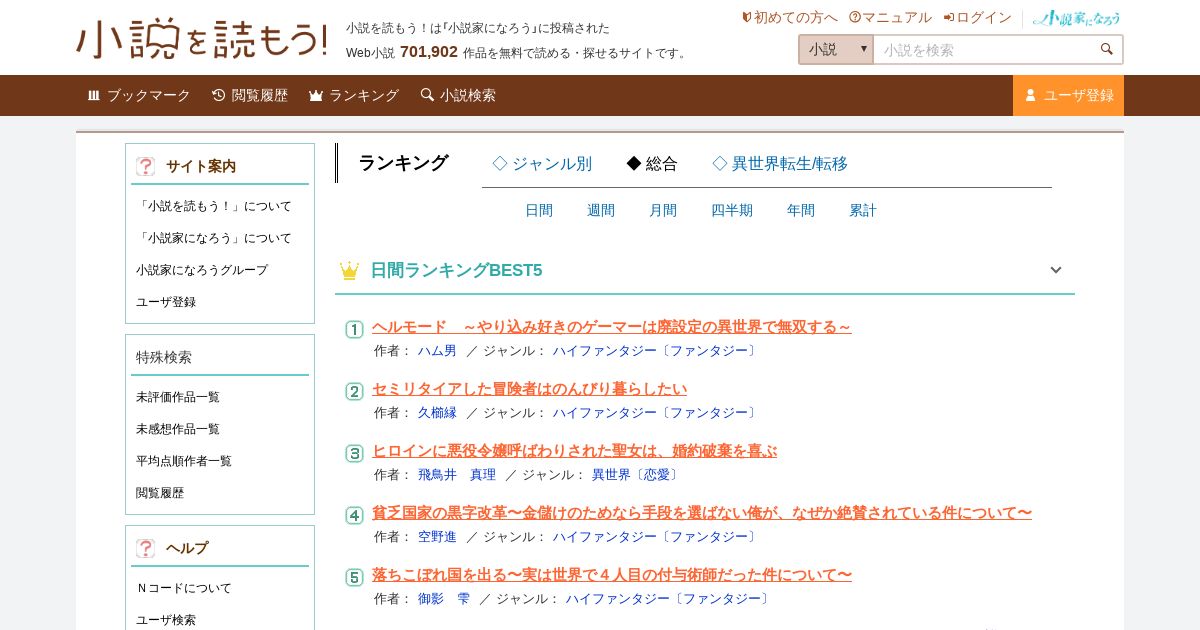Click the orange ユーザ登録 button

pyautogui.click(x=1068, y=95)
